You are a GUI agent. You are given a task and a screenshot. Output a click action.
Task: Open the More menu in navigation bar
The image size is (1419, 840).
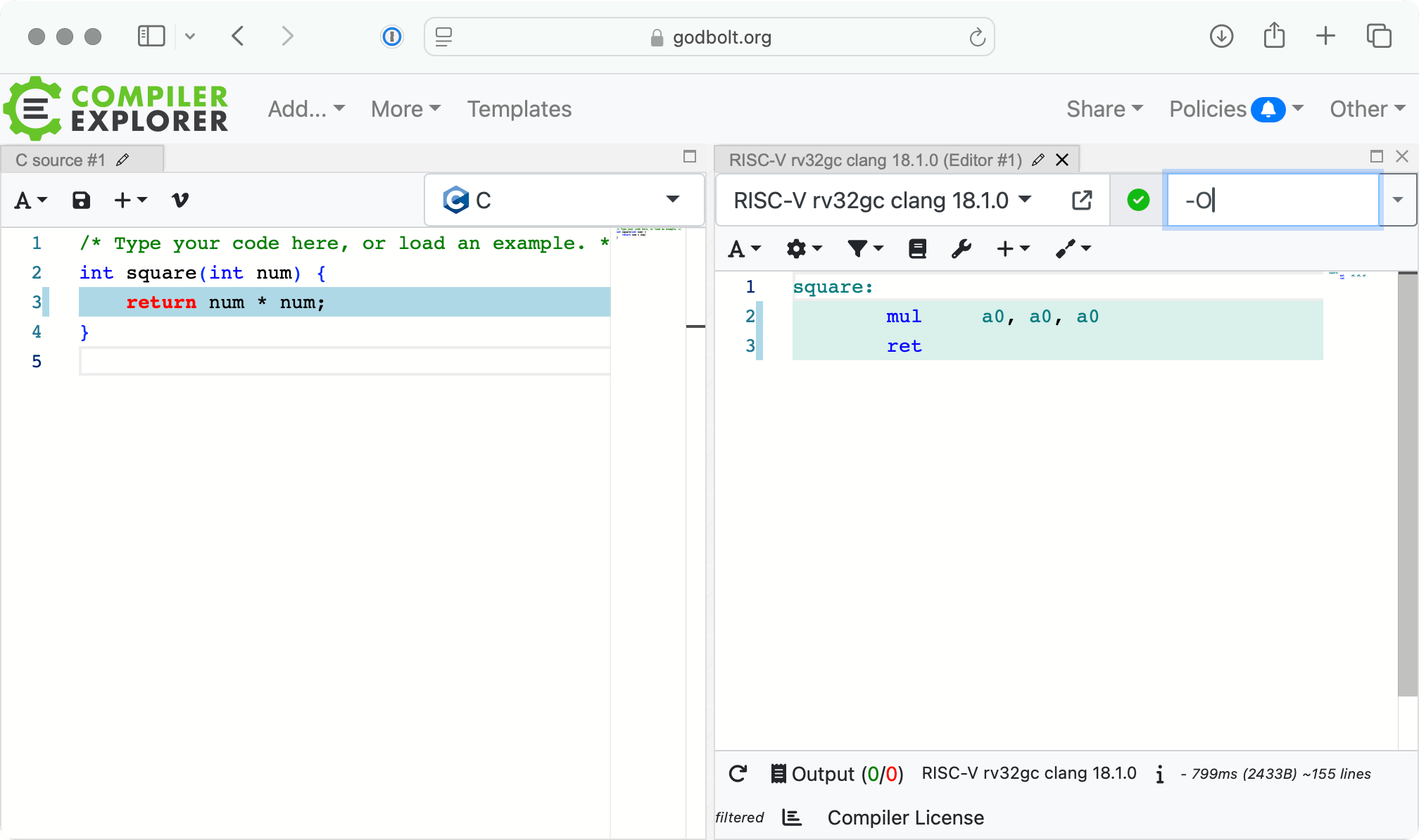coord(405,108)
